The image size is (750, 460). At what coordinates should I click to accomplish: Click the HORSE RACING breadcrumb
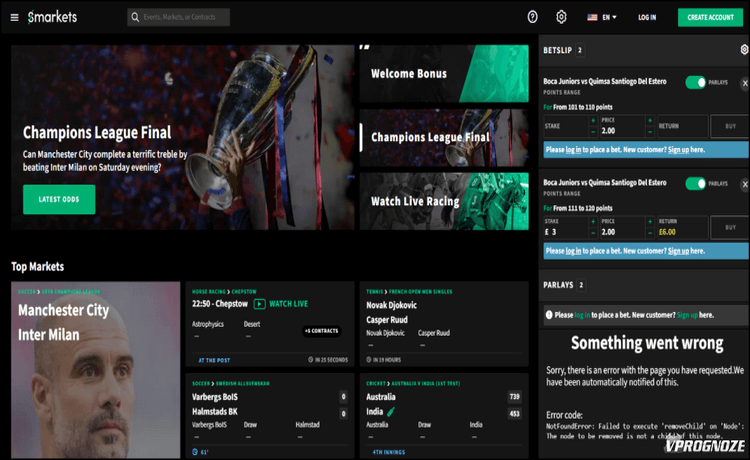(209, 292)
